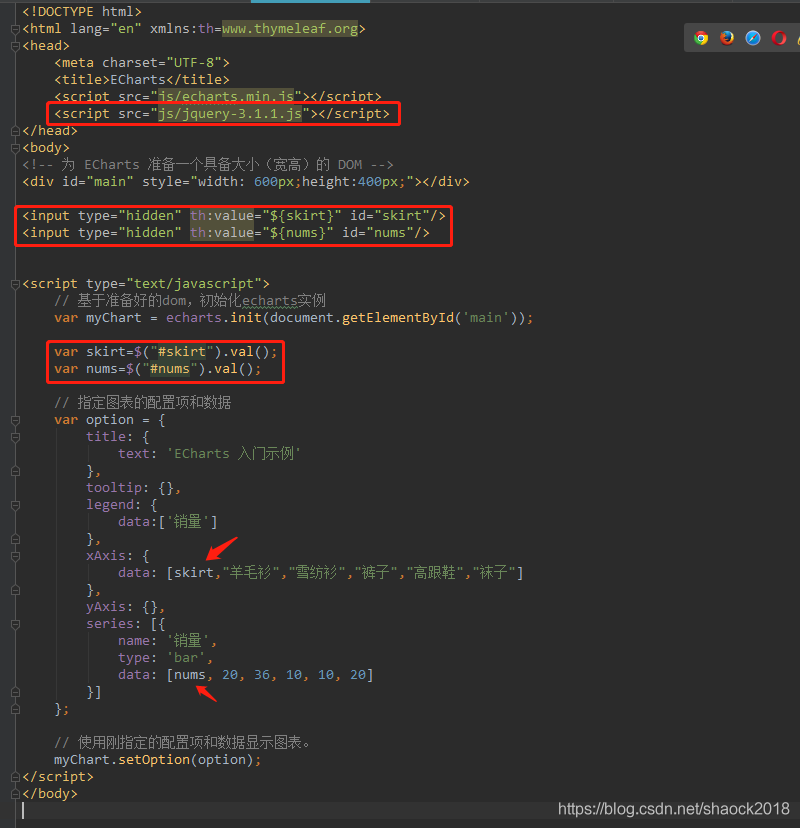The image size is (800, 828).
Task: Click the myChart.setOption(option) call
Action: [157, 760]
